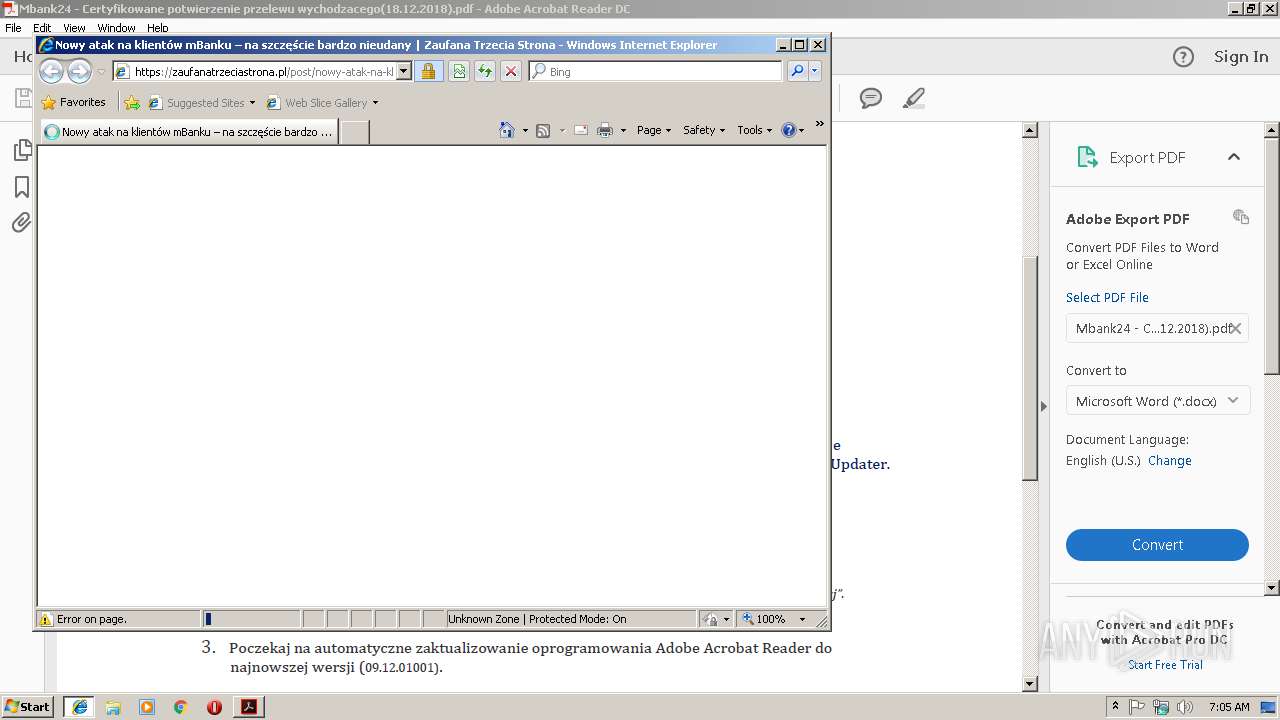This screenshot has height=720, width=1280.
Task: Open Windows Media Player from the taskbar
Action: click(147, 707)
